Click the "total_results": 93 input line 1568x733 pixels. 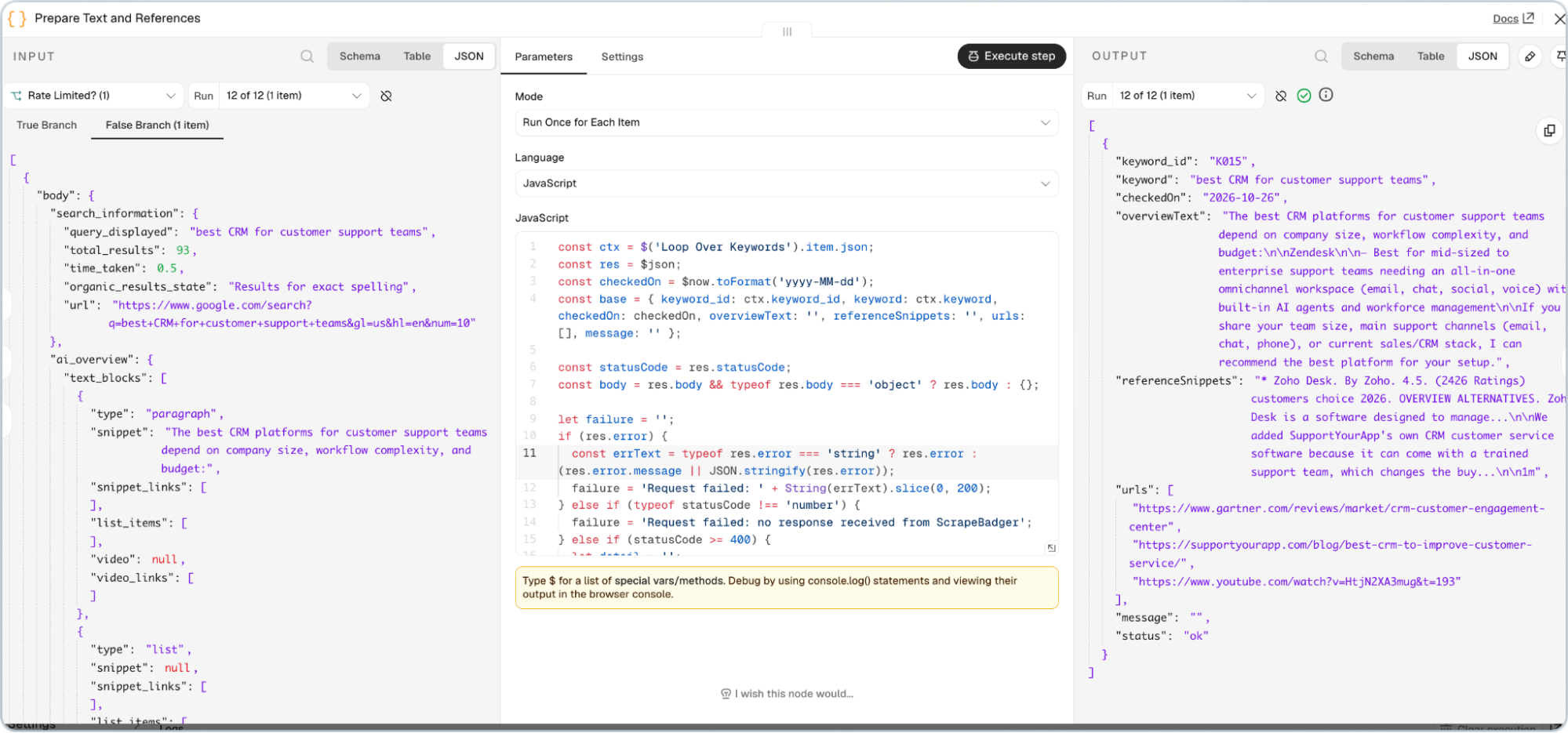(x=130, y=250)
